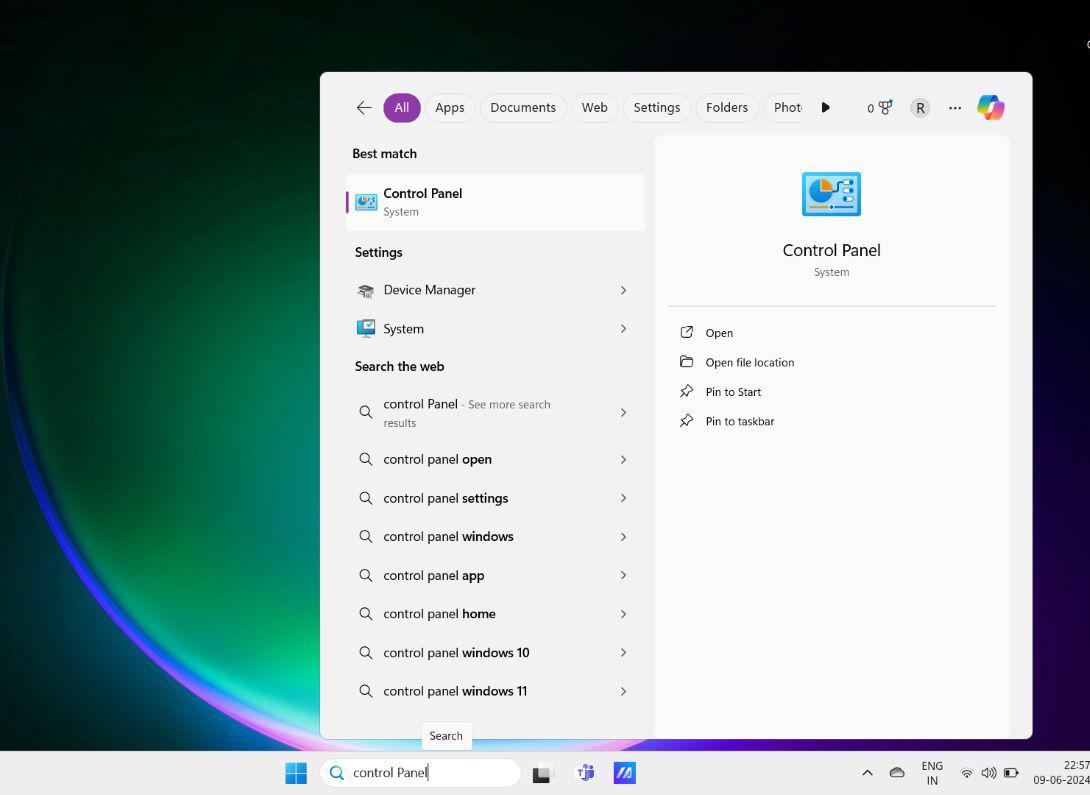Expand chevron beside control panel windows
The image size is (1090, 795).
[x=624, y=537]
